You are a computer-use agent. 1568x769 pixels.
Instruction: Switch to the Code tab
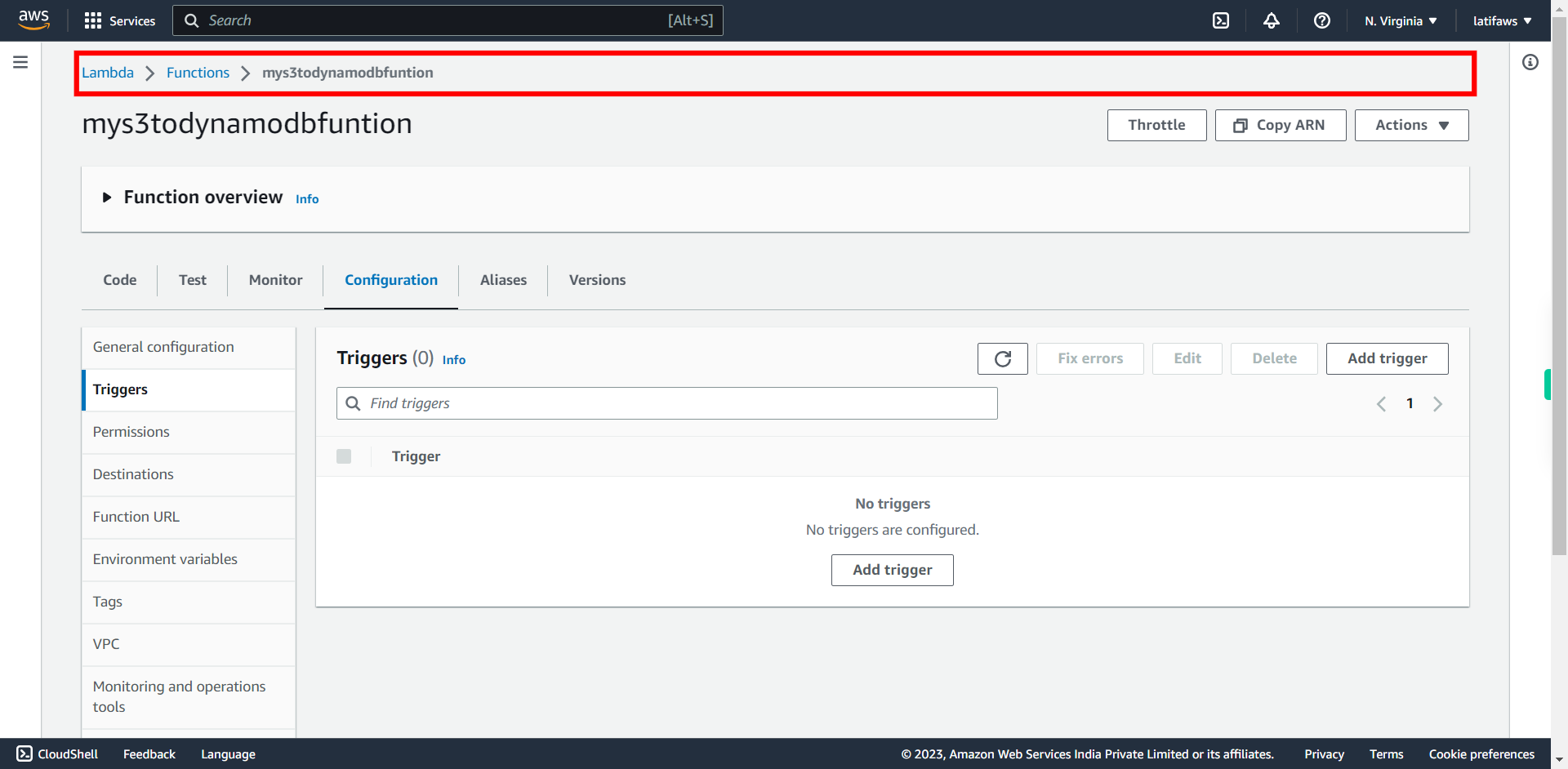click(120, 280)
